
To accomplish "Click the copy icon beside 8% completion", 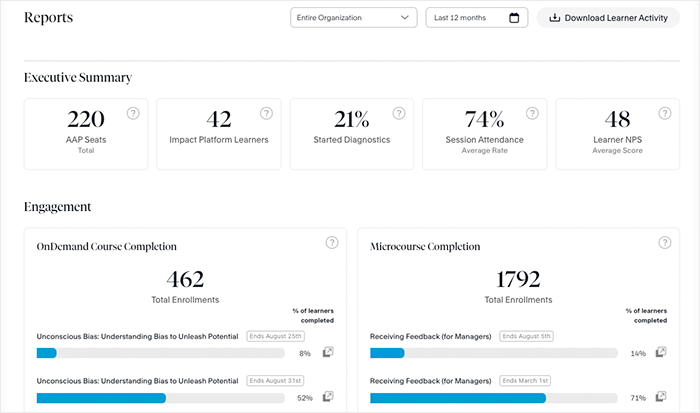I will point(327,353).
